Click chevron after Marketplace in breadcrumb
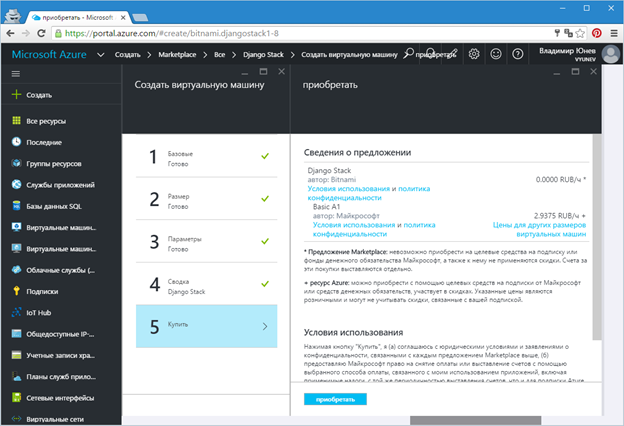The image size is (624, 426). 205,55
